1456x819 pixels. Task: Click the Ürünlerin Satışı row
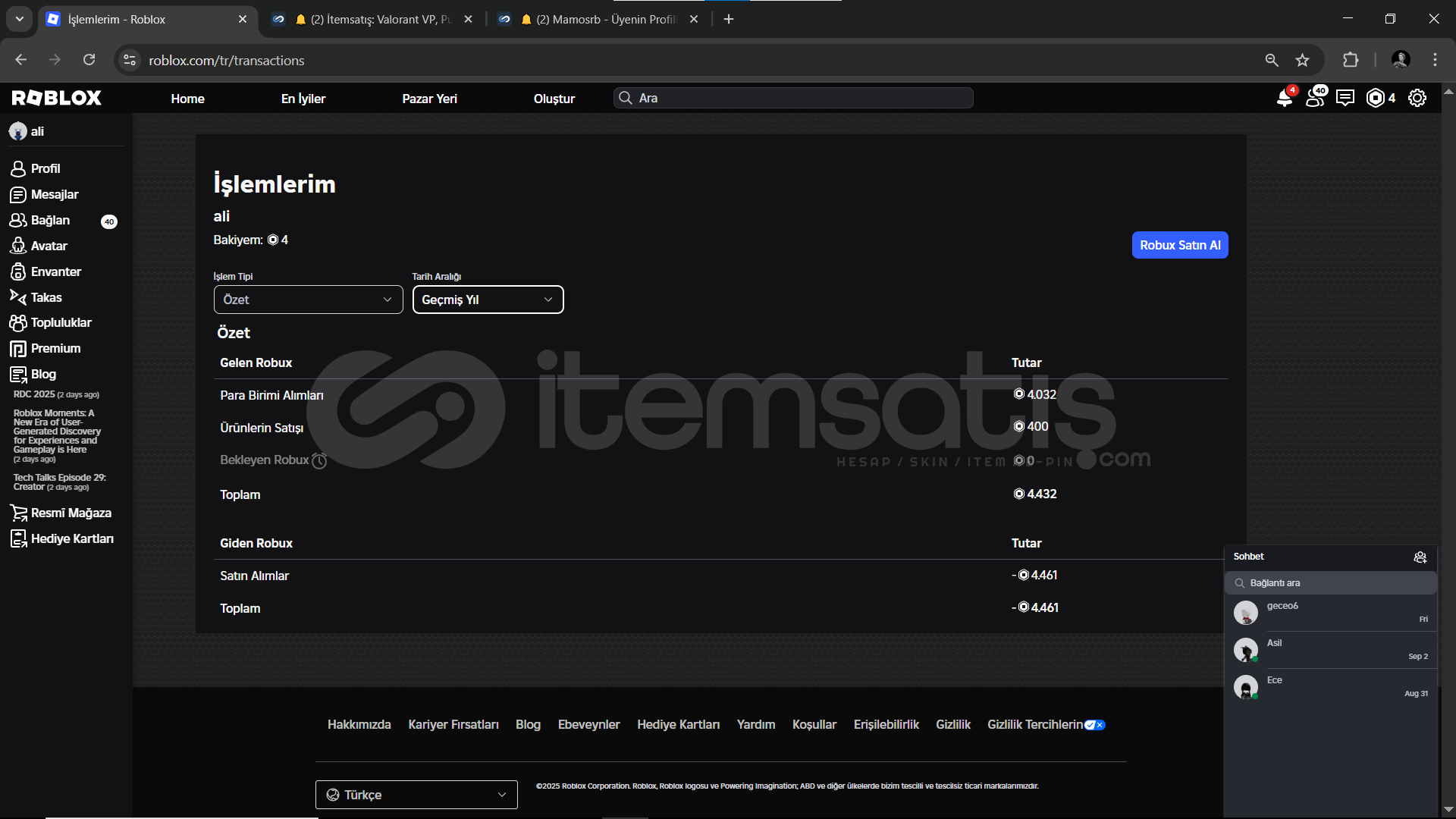[720, 428]
